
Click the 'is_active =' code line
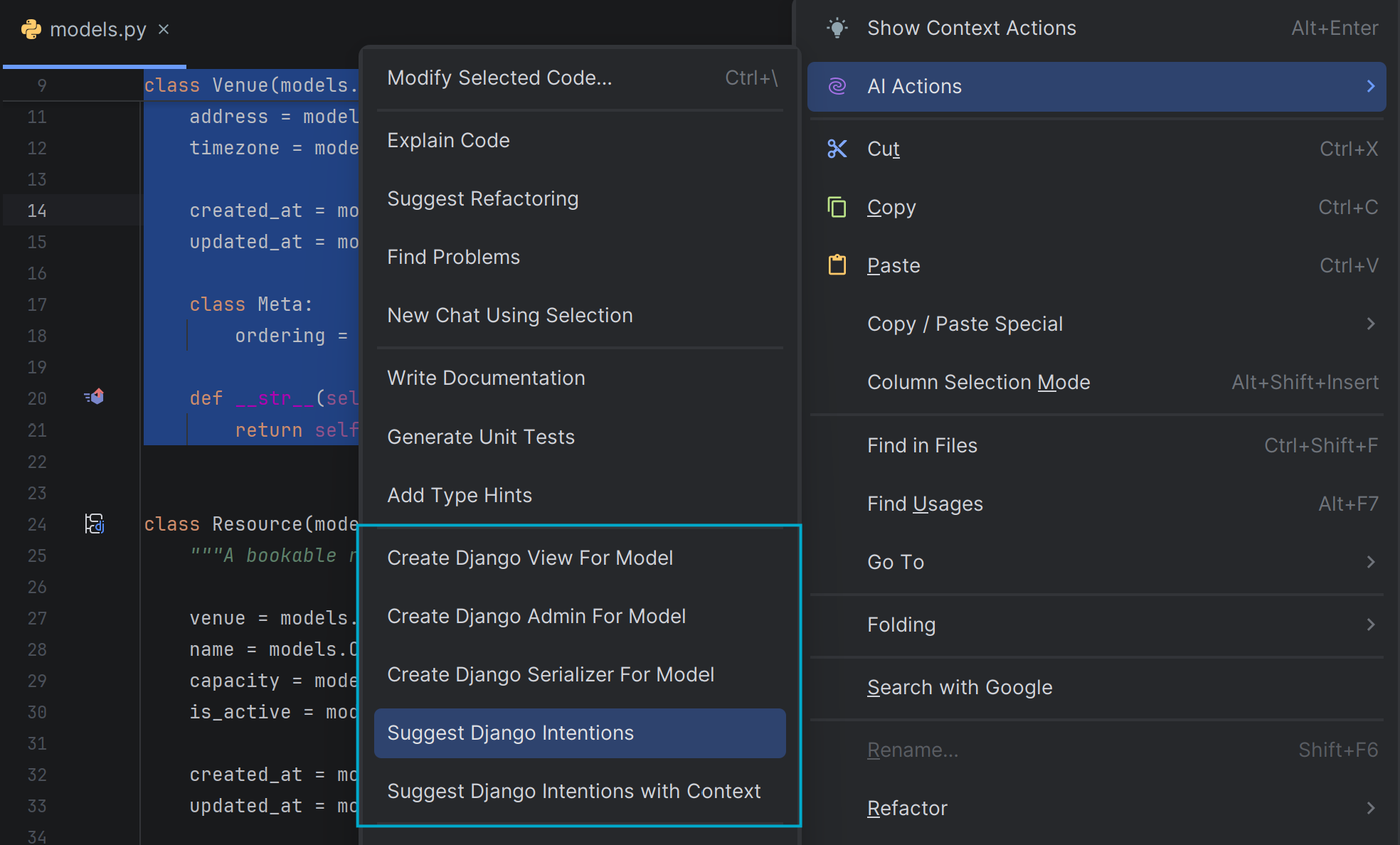pyautogui.click(x=274, y=712)
